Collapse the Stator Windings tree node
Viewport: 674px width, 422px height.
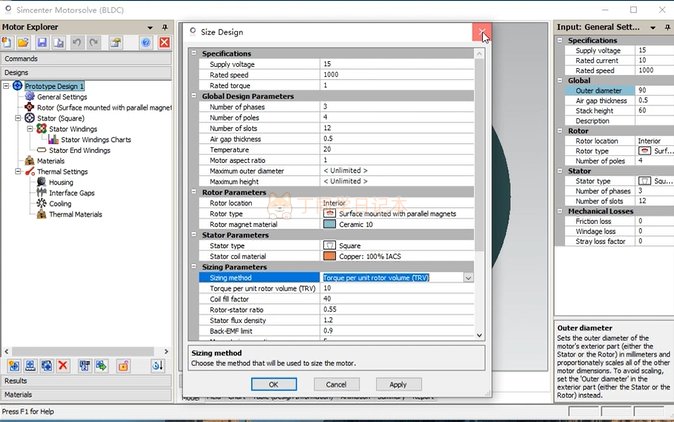[30, 129]
